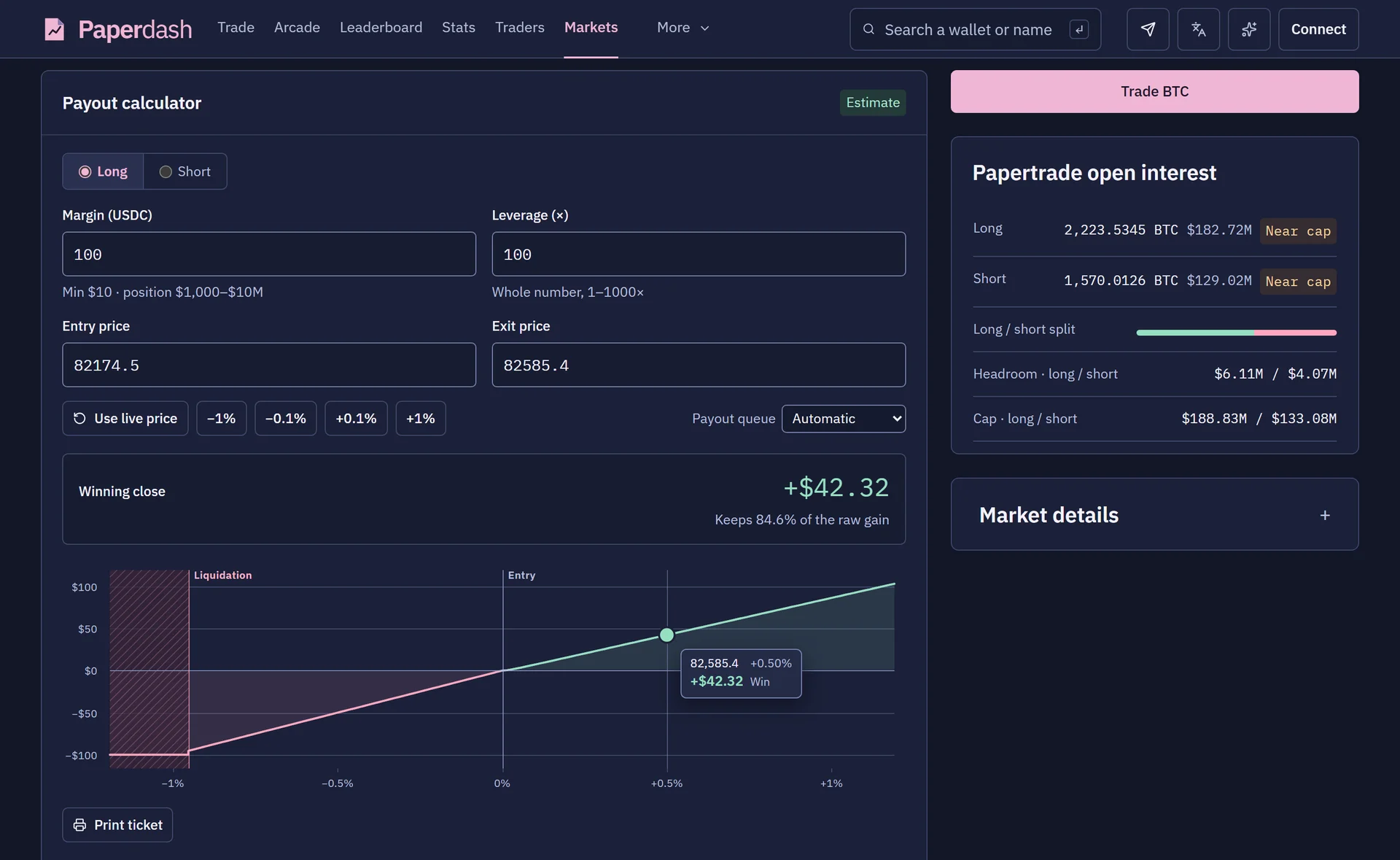The width and height of the screenshot is (1400, 860).
Task: Select the Long radio option
Action: 103,171
